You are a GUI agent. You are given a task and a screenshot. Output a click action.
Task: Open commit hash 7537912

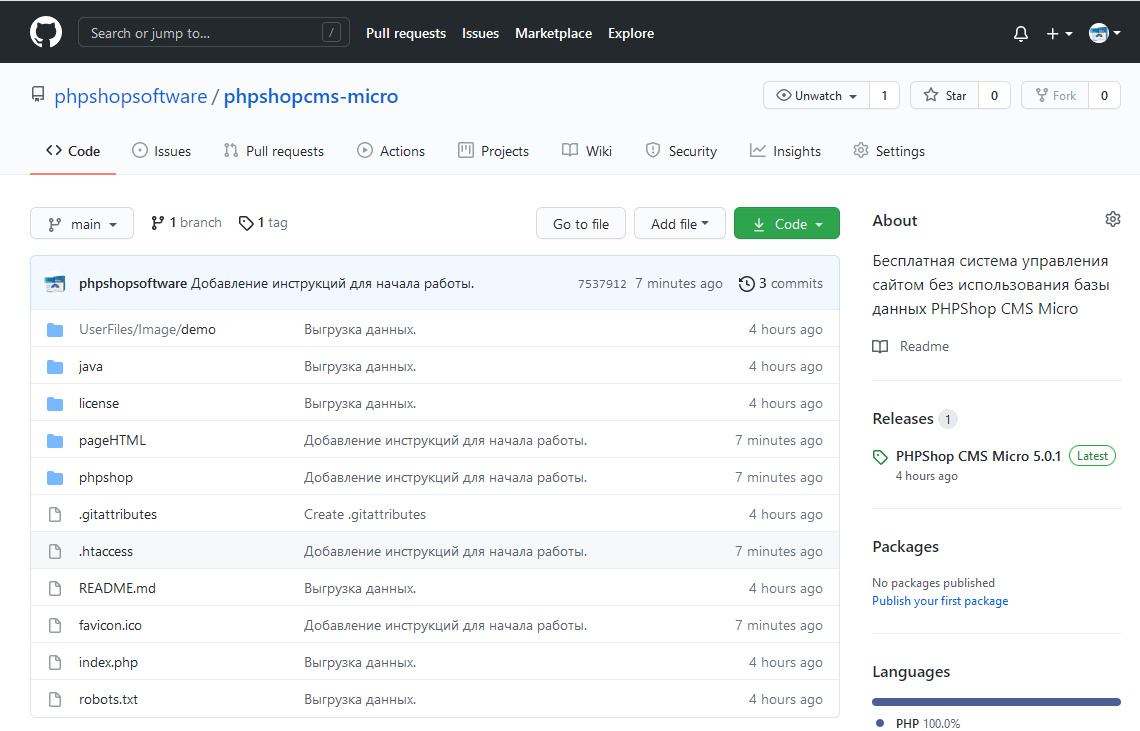coord(602,284)
